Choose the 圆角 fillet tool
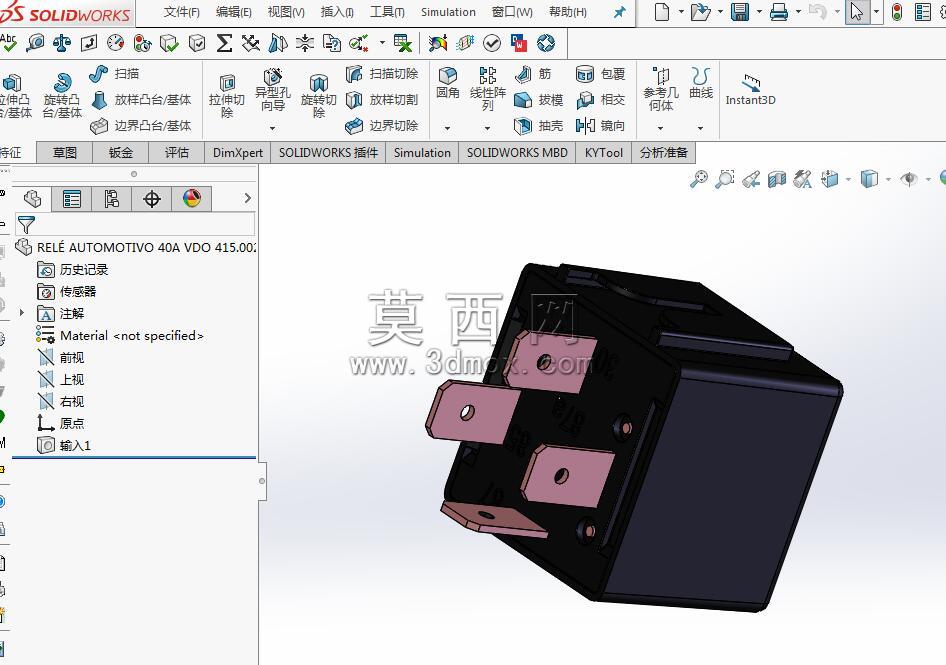Screen dimensions: 946x665 (x=448, y=83)
